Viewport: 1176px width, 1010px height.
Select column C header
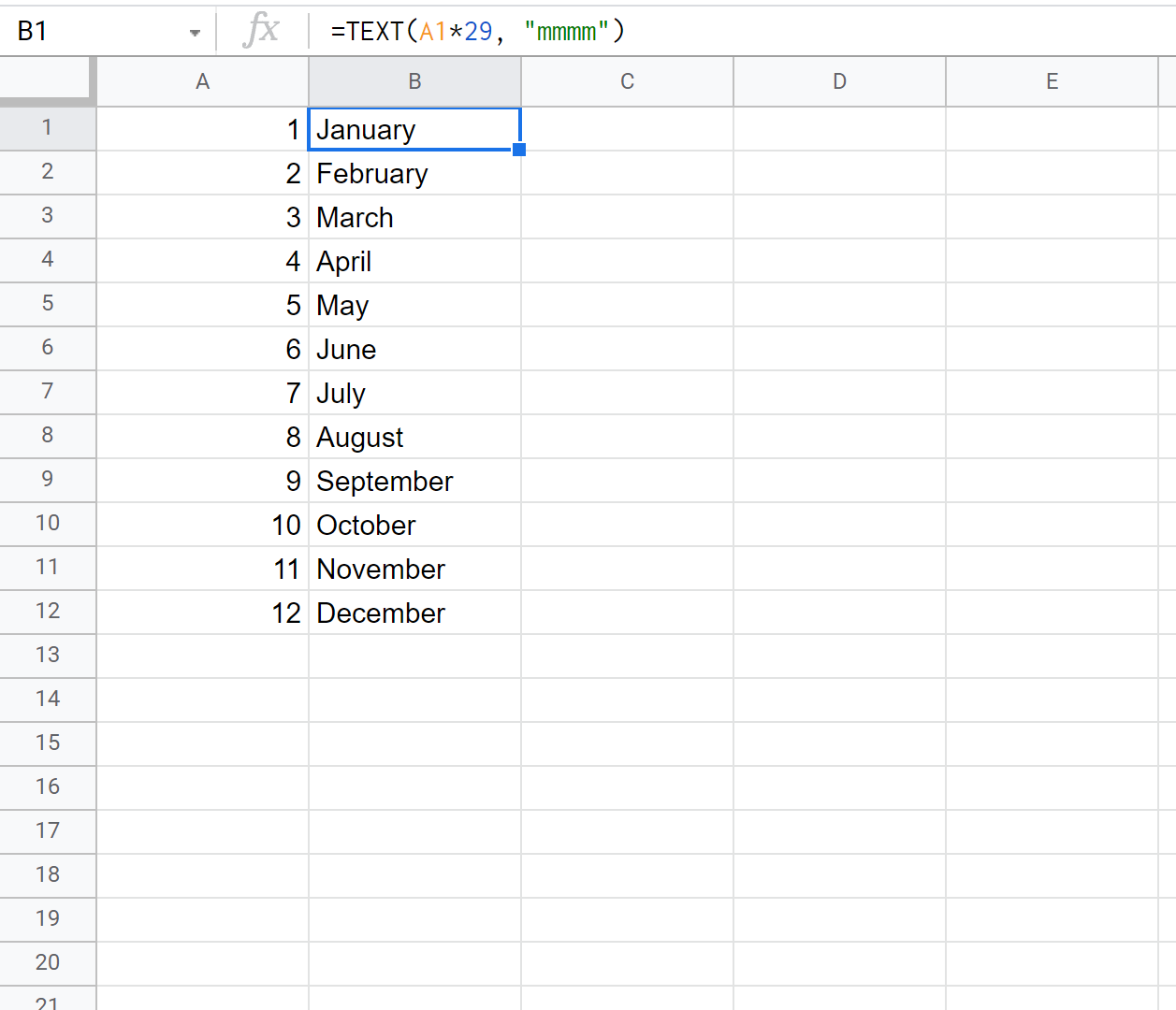point(627,82)
